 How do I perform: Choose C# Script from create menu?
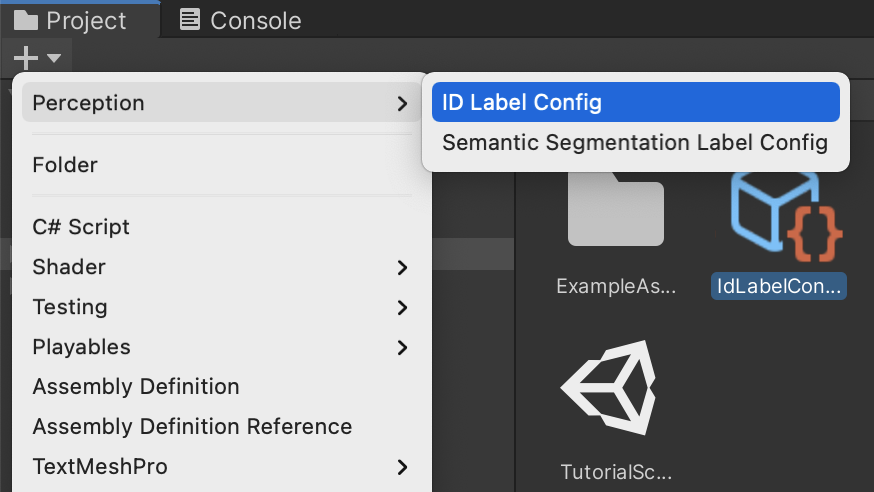(81, 227)
